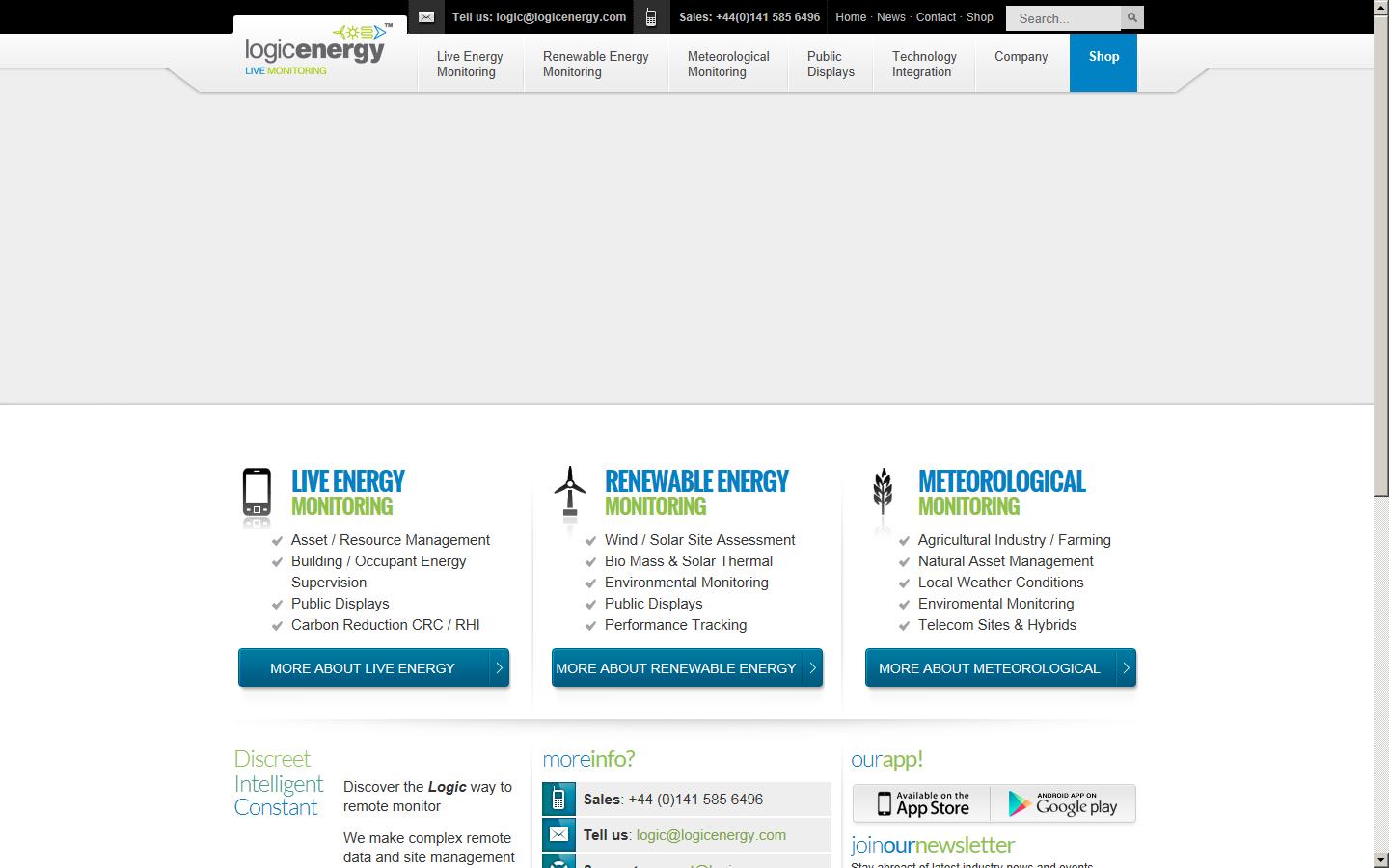Click the envelope icon in the top bar
Image resolution: width=1389 pixels, height=868 pixels.
pos(425,16)
